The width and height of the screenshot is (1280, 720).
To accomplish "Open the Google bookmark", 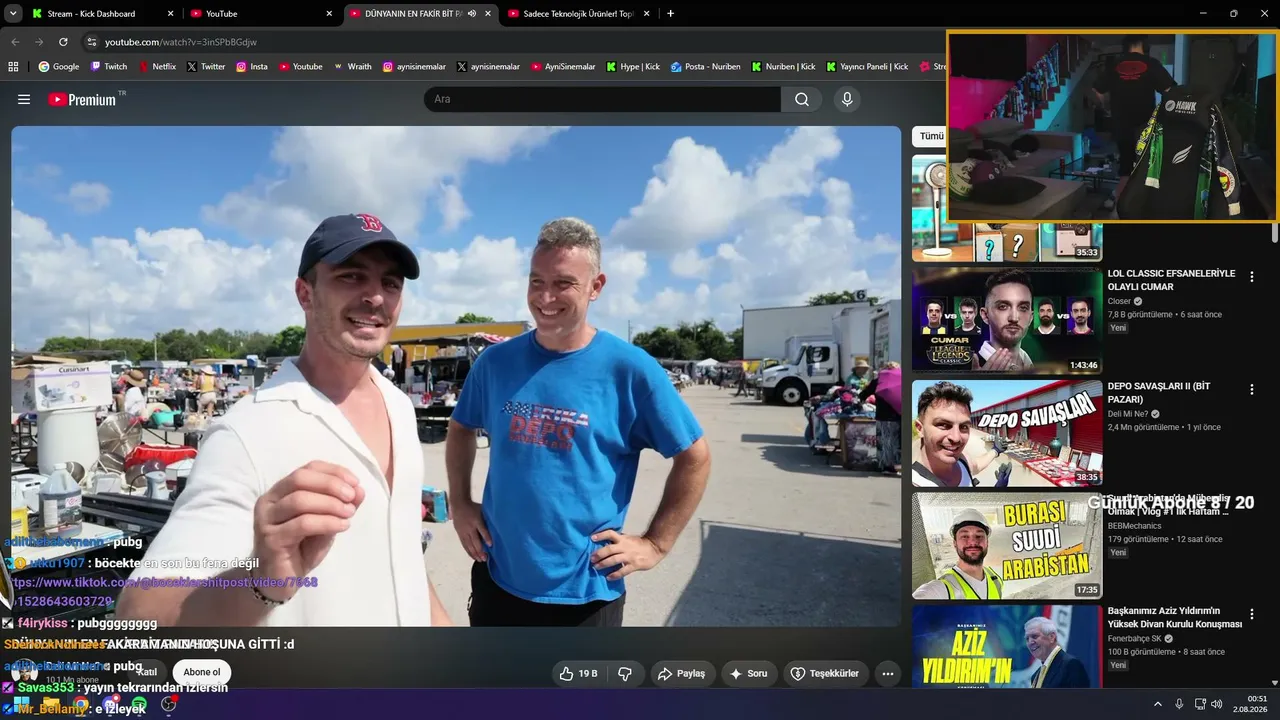I will pyautogui.click(x=58, y=67).
